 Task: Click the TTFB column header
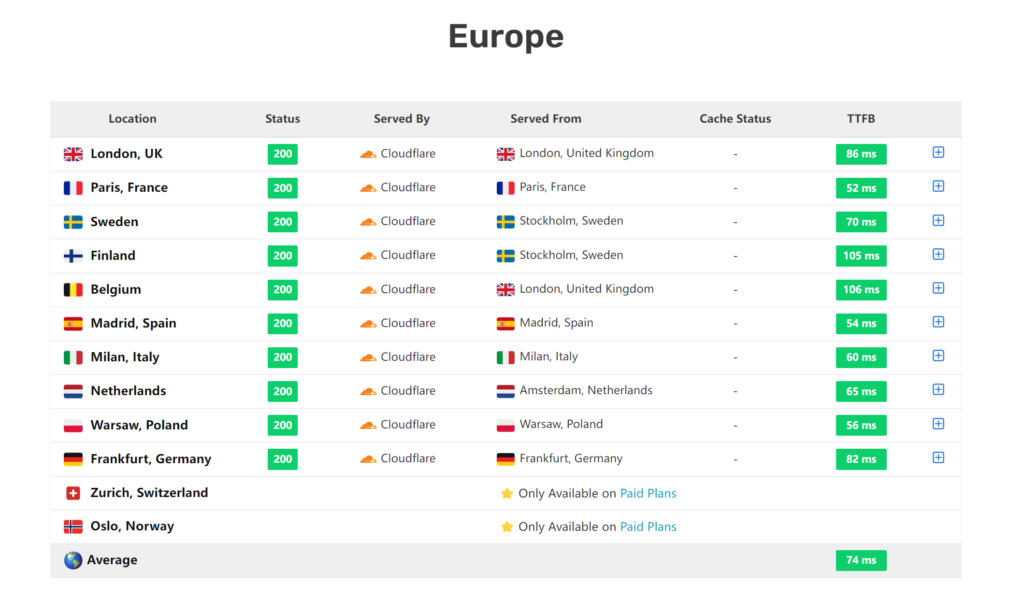[x=860, y=119]
